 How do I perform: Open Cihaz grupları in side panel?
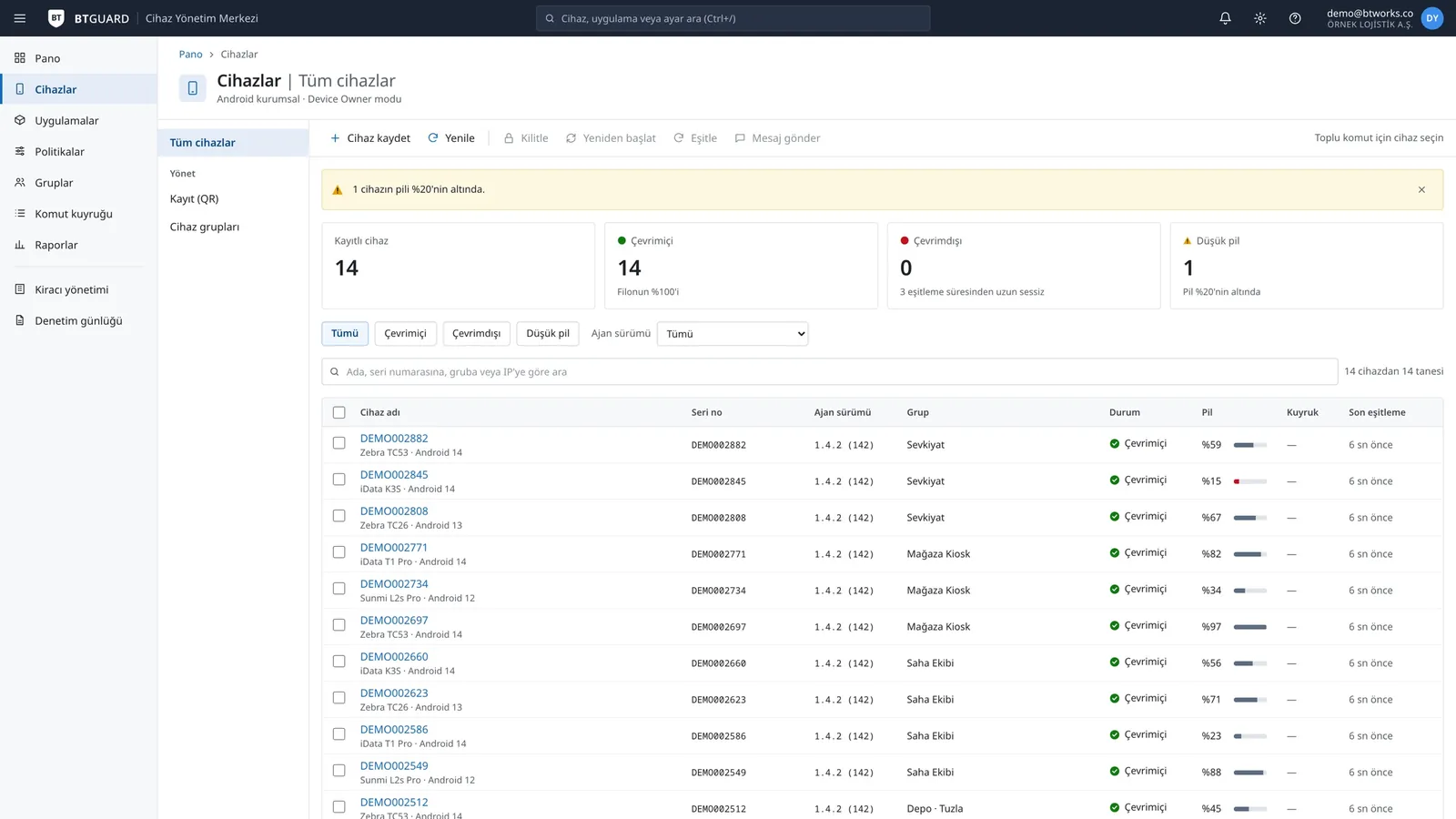pos(233,227)
